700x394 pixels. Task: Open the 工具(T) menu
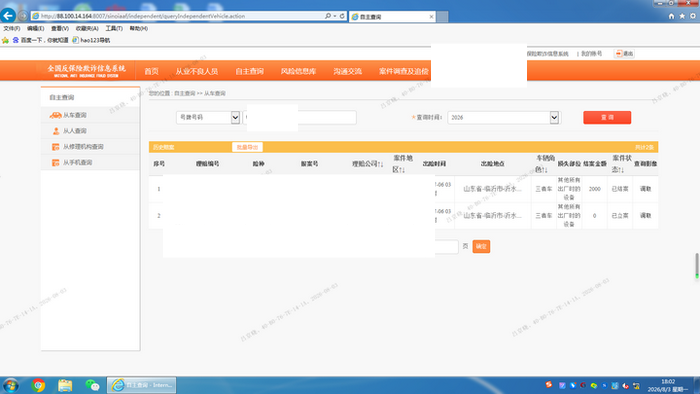114,29
